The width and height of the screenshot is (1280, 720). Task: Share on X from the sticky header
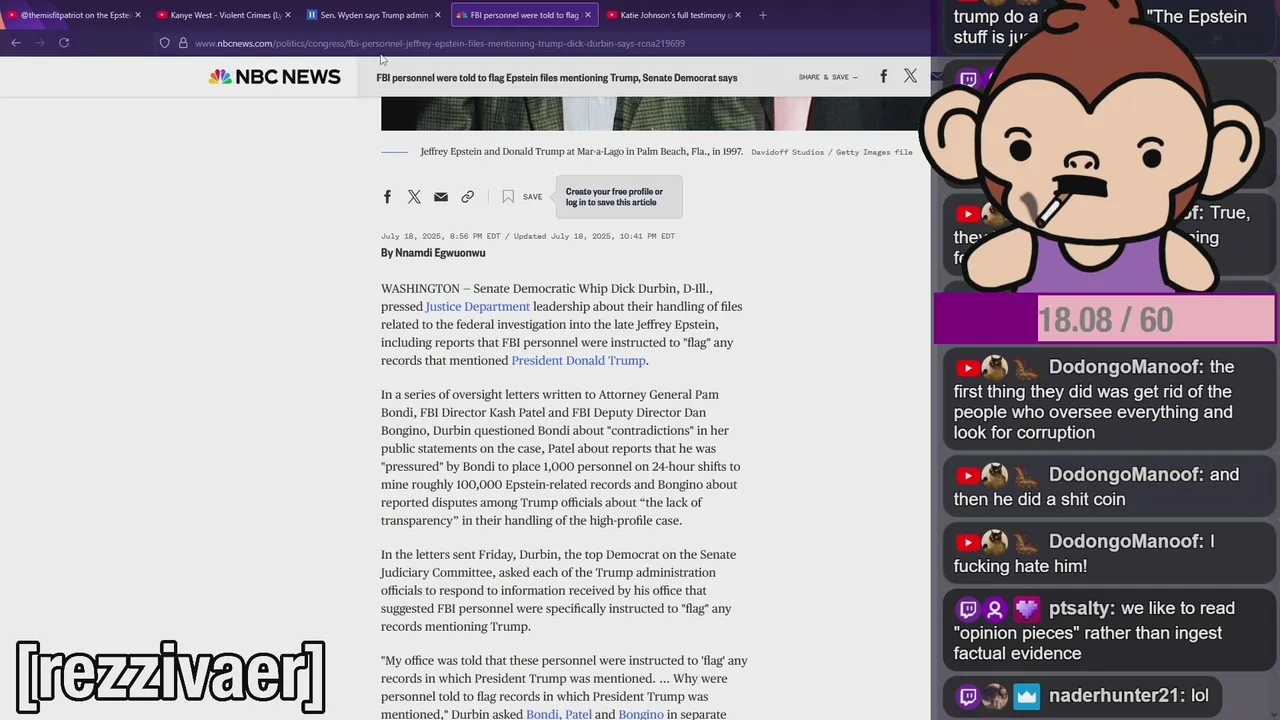pyautogui.click(x=910, y=76)
